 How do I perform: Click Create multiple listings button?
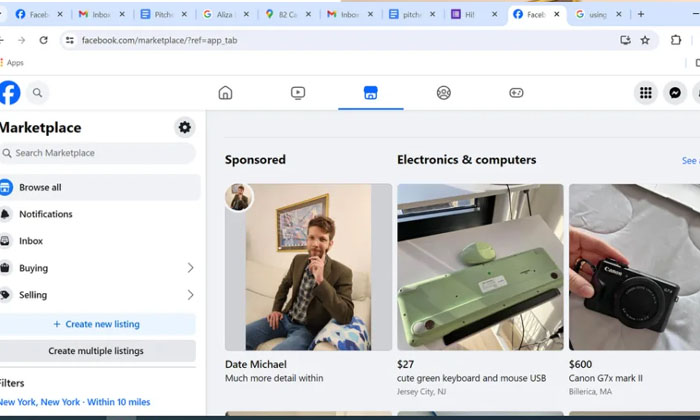click(x=96, y=351)
